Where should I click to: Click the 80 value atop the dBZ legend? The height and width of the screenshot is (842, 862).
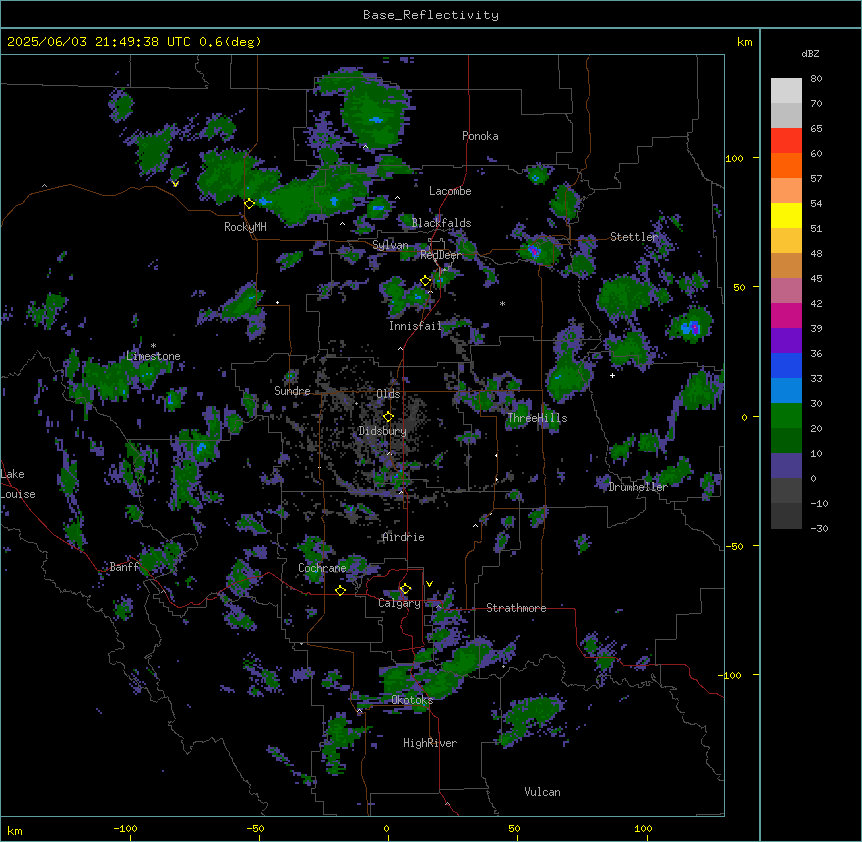(x=816, y=79)
